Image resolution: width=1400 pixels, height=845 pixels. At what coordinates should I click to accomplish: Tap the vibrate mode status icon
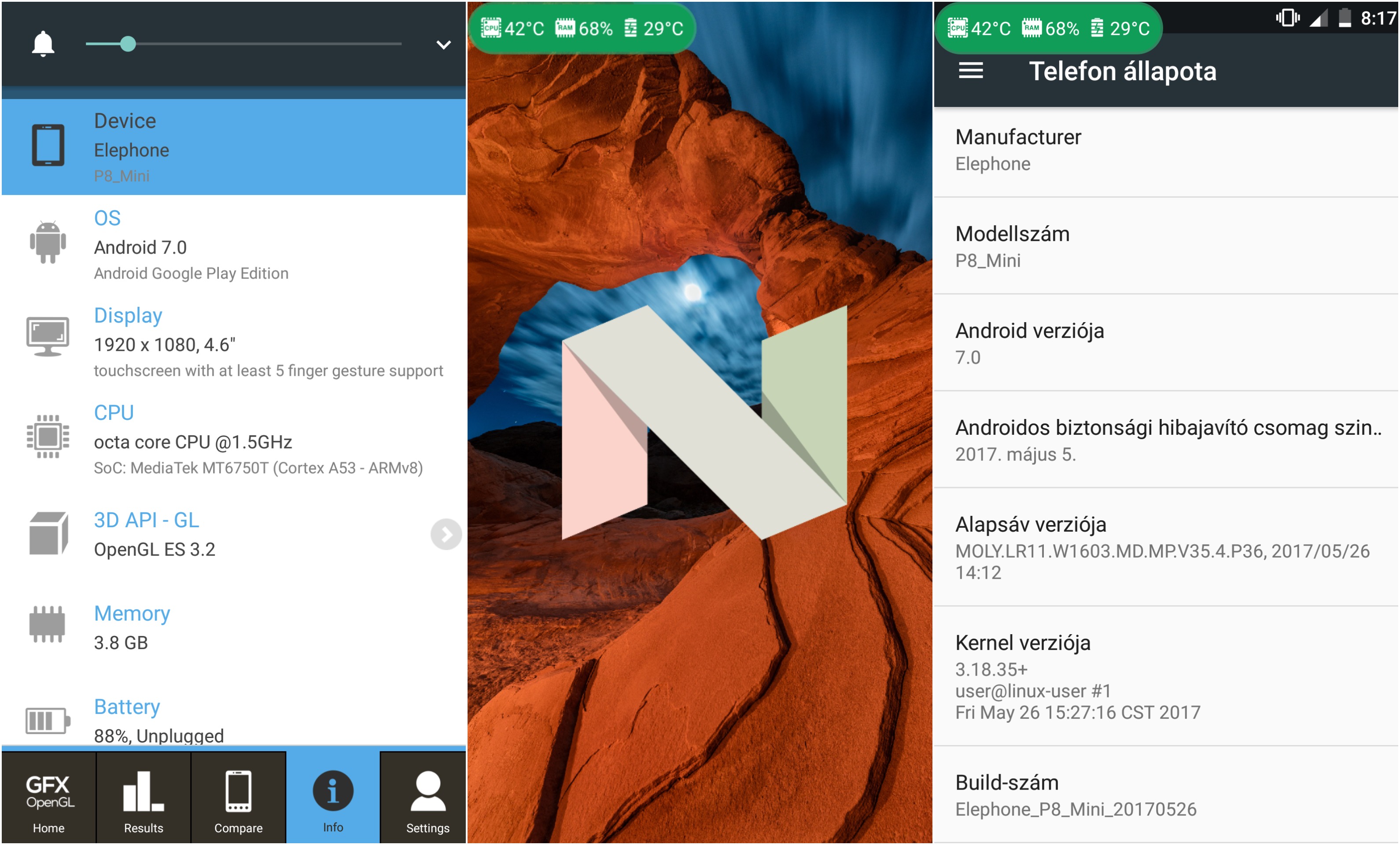pos(1287,18)
